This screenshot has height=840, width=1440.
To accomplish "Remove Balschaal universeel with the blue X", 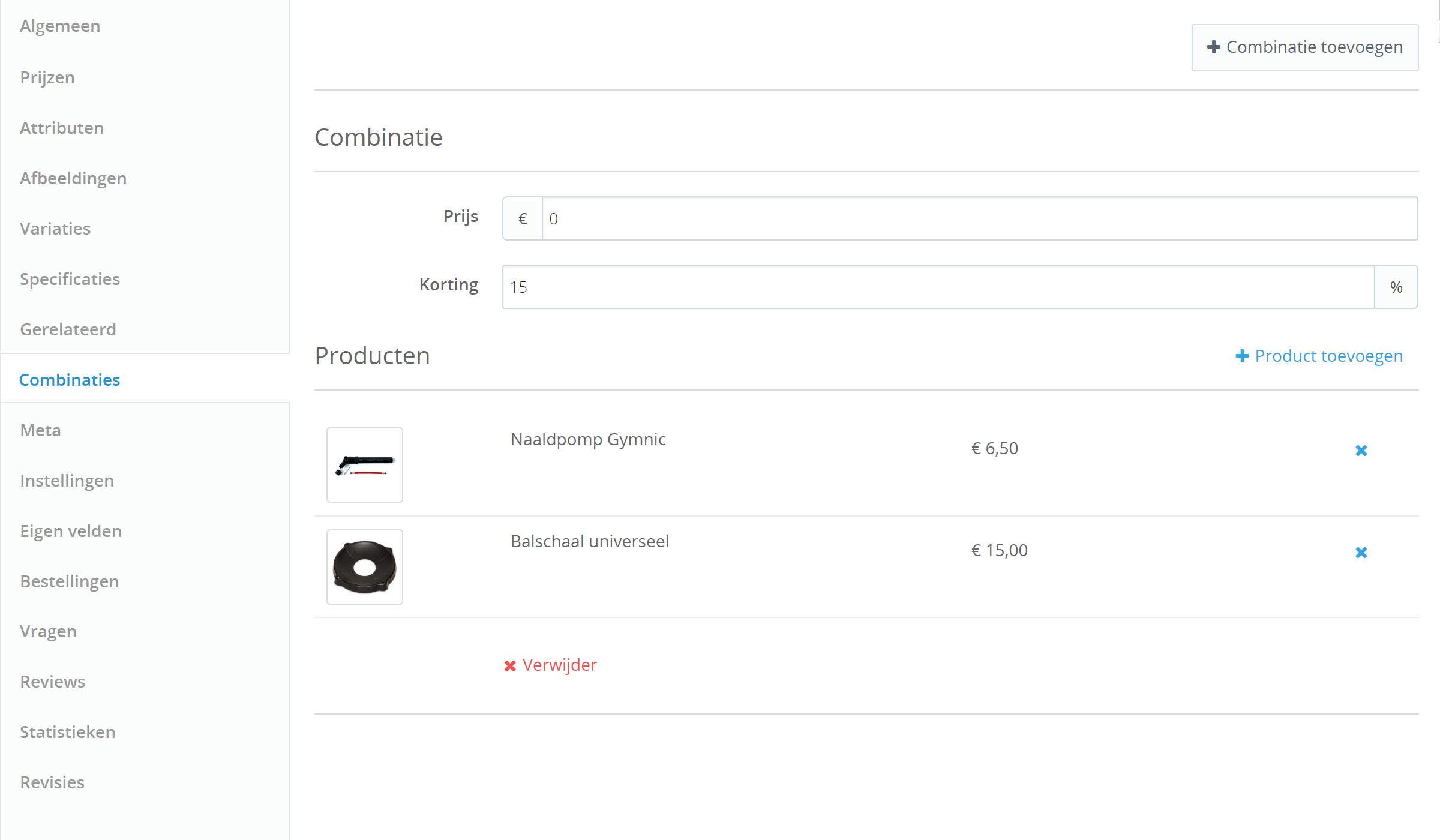I will pos(1361,553).
